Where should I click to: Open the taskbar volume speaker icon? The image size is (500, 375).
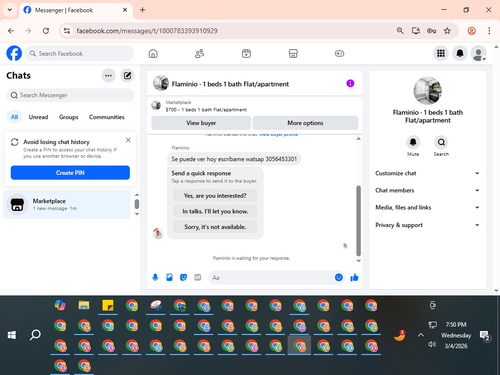click(432, 344)
